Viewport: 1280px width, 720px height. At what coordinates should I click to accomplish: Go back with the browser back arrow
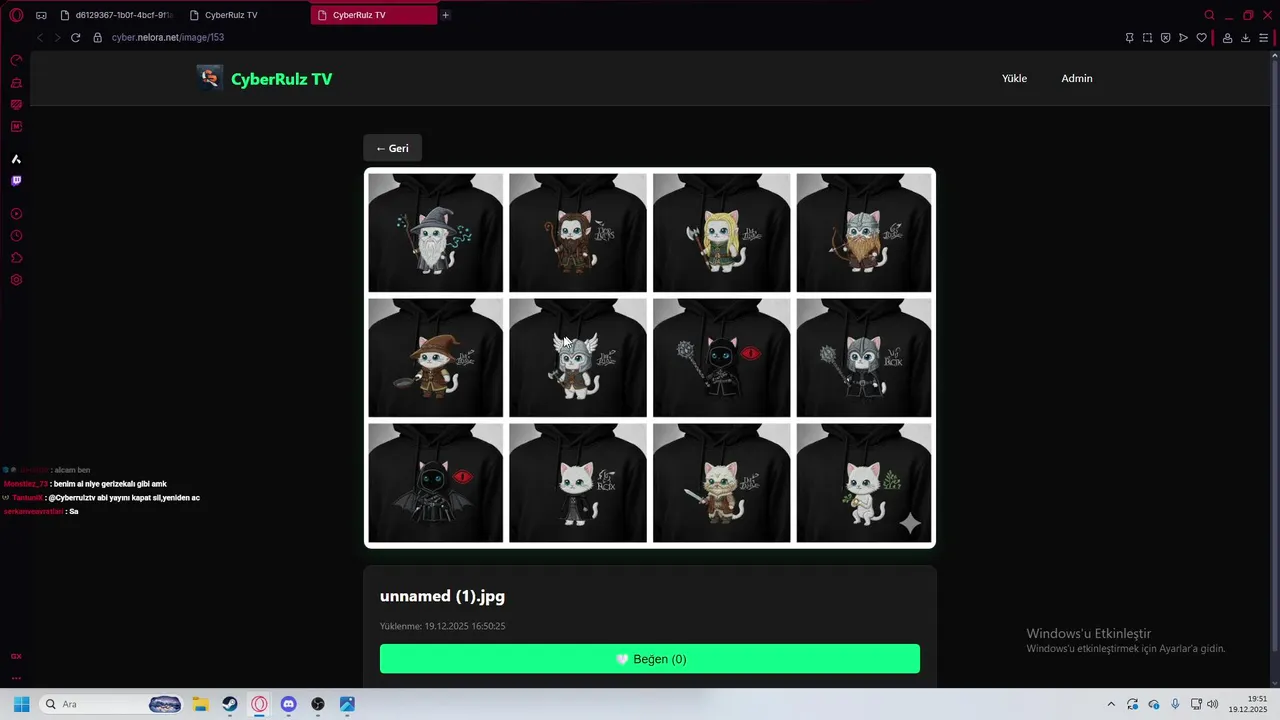(x=40, y=38)
